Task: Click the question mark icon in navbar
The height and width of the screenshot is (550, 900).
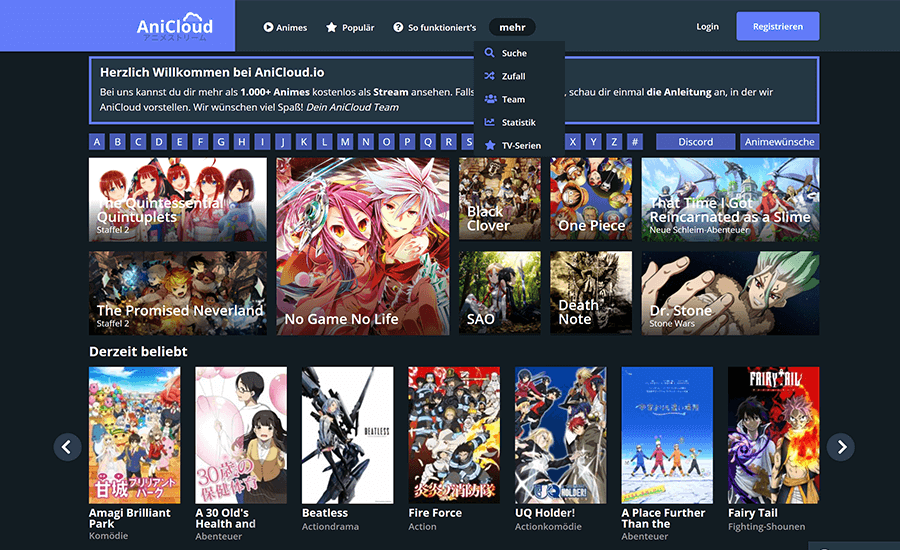Action: pyautogui.click(x=398, y=27)
